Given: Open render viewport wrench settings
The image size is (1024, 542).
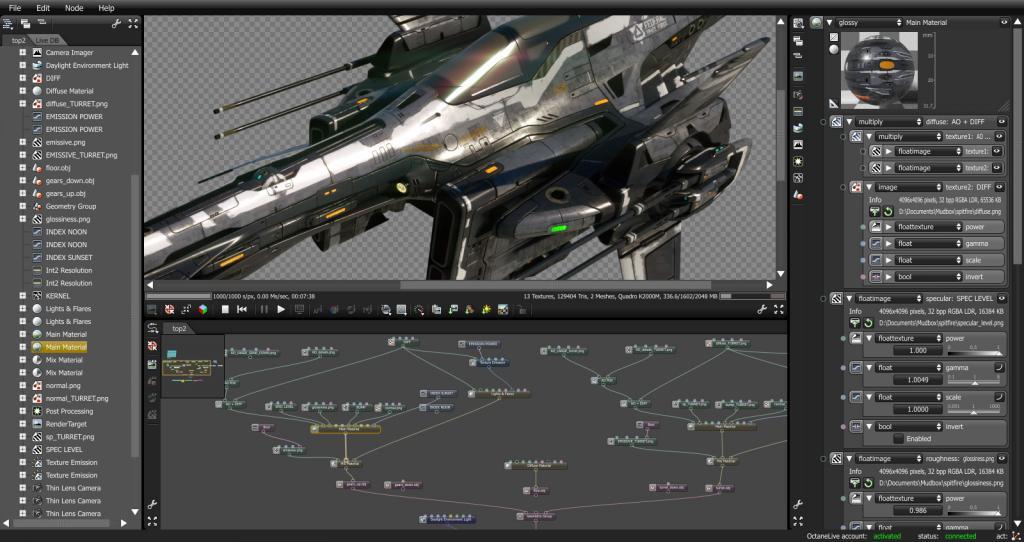Looking at the screenshot, I should click(762, 310).
